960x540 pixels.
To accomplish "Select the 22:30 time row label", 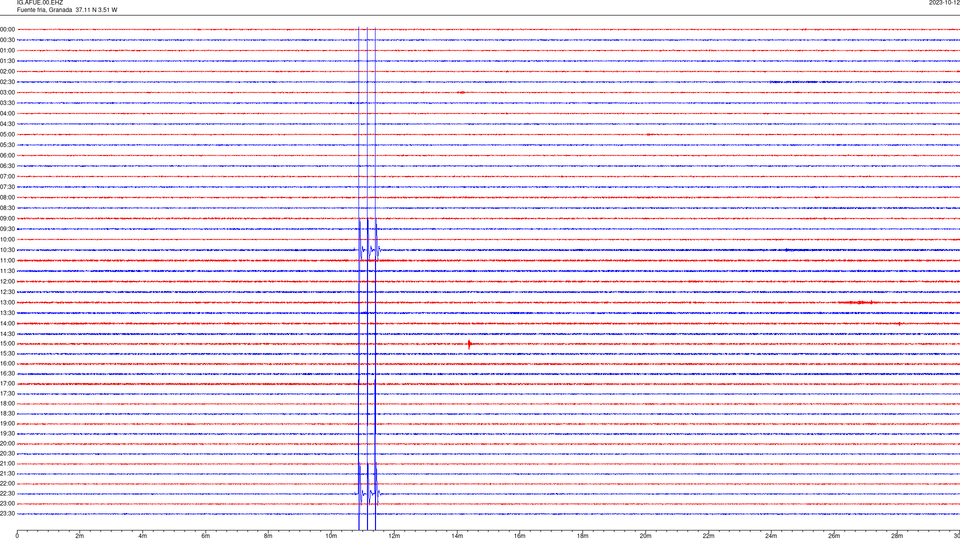I will tap(7, 493).
